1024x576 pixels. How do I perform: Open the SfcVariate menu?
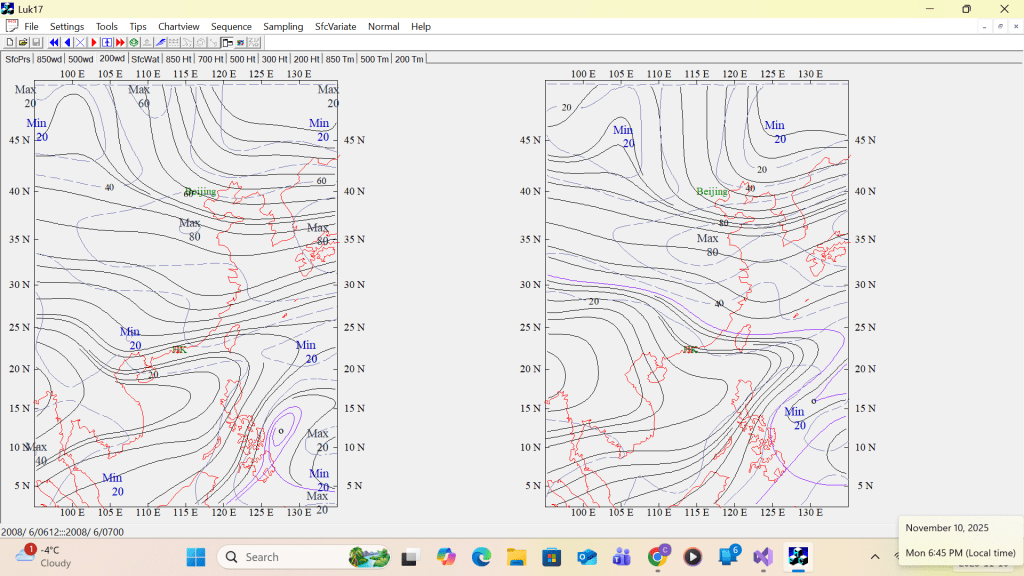pos(335,26)
